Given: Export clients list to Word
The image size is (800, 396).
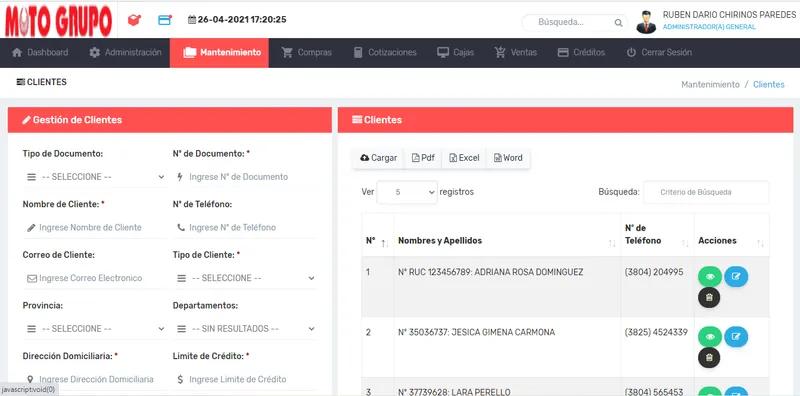Looking at the screenshot, I should pyautogui.click(x=508, y=158).
